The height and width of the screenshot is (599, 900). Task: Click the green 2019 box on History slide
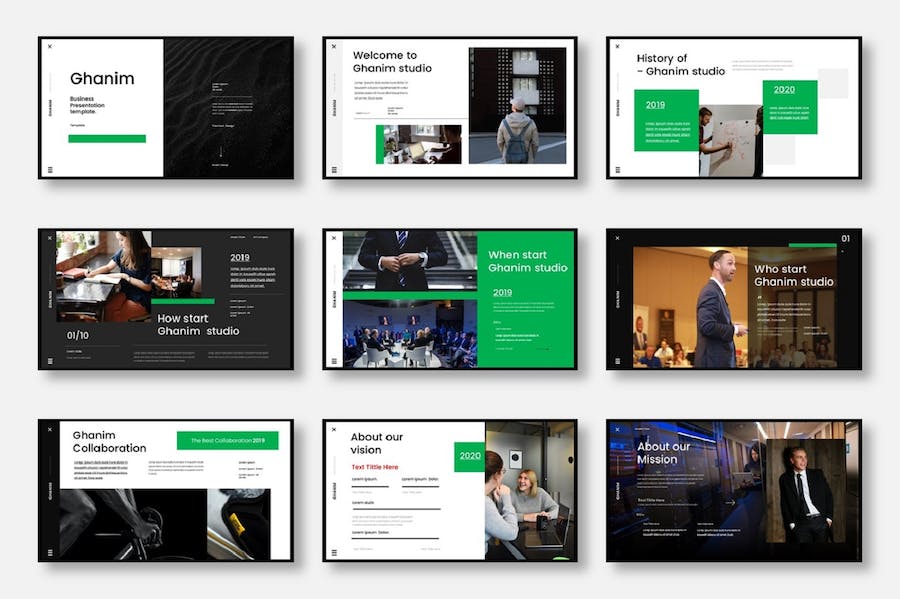666,120
